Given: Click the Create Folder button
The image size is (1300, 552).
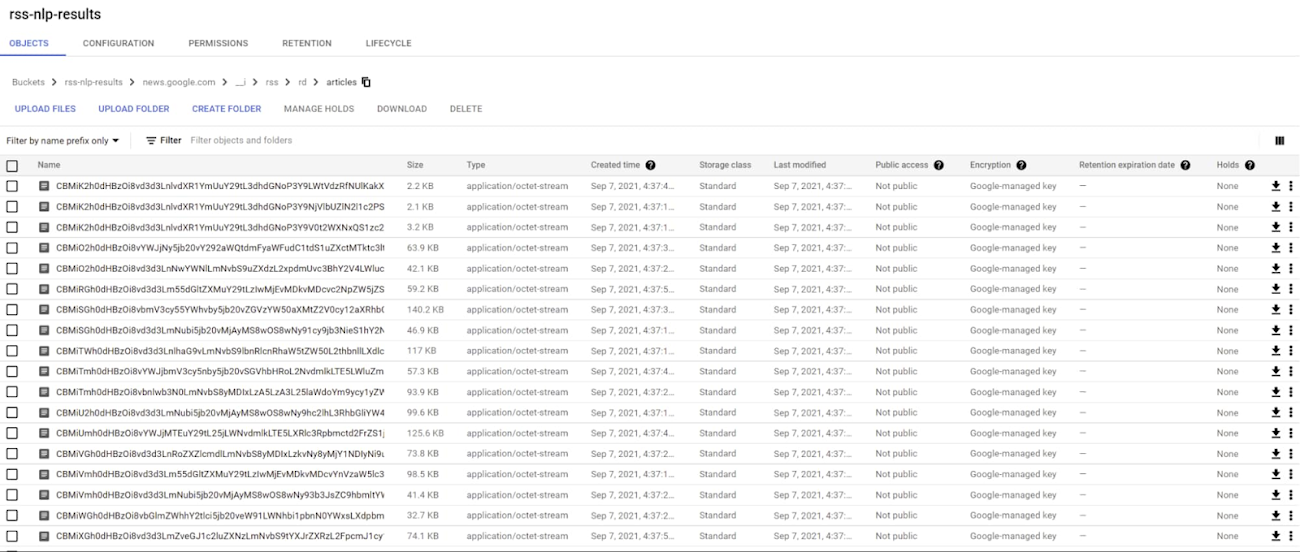Looking at the screenshot, I should click(x=226, y=109).
